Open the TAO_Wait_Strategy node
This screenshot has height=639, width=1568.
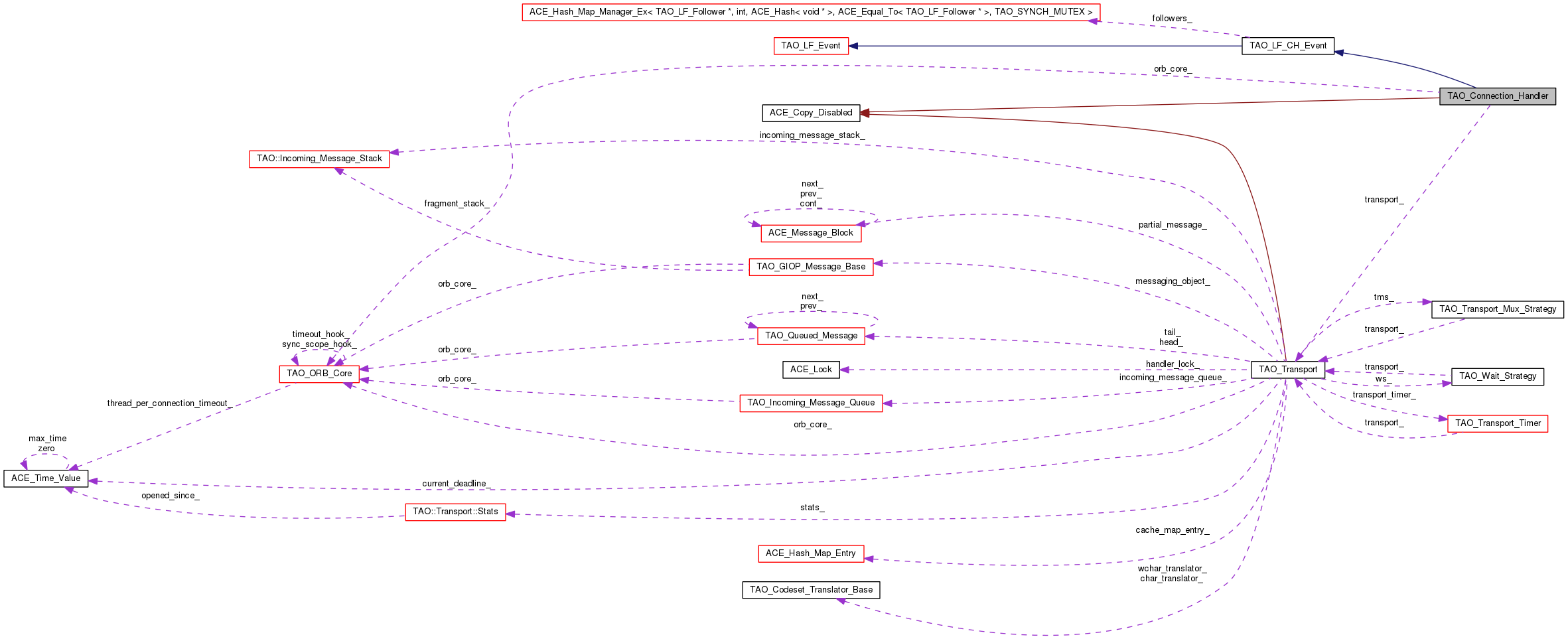point(1498,376)
